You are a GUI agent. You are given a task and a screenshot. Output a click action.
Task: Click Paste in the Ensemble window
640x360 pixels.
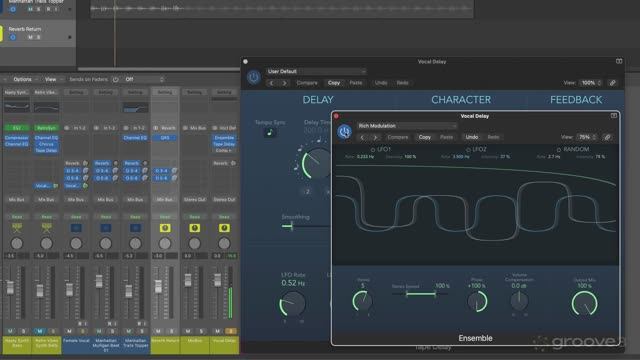click(x=446, y=137)
